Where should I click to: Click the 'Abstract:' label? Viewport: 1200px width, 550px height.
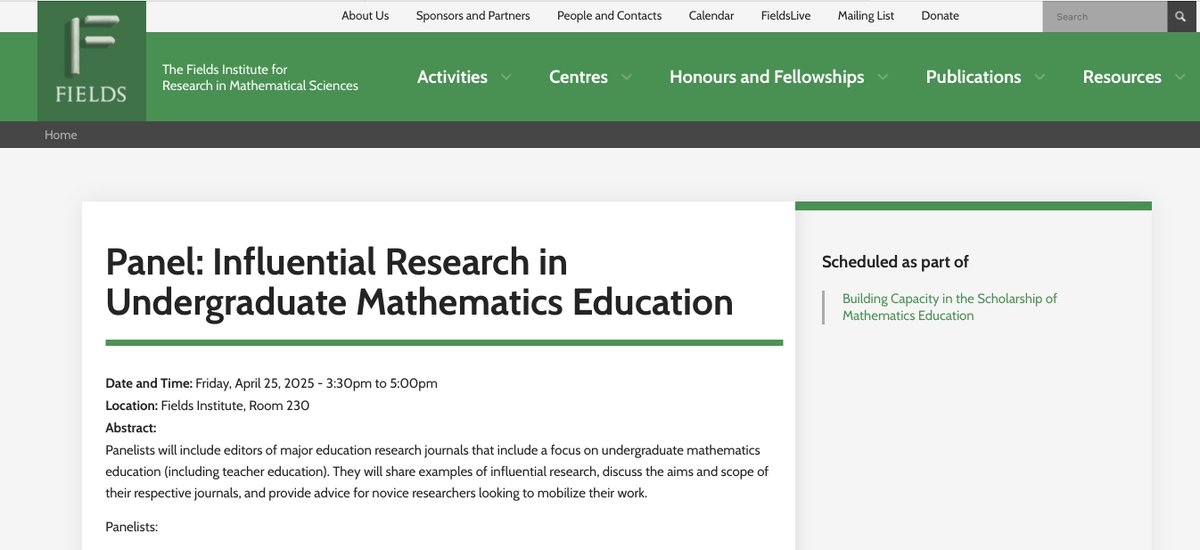pos(131,428)
